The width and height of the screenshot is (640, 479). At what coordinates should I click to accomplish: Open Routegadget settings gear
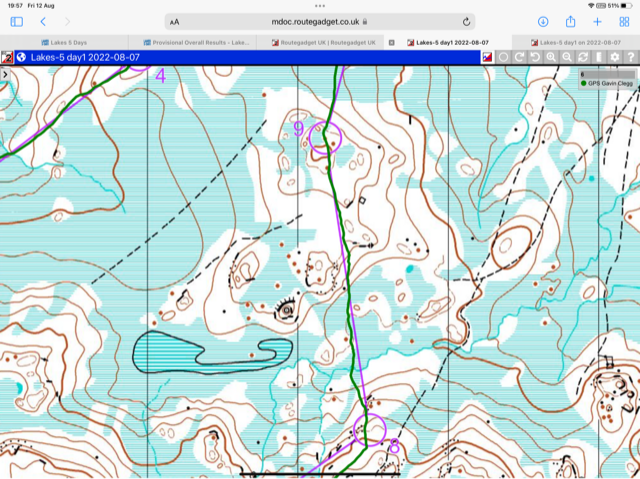tap(615, 58)
